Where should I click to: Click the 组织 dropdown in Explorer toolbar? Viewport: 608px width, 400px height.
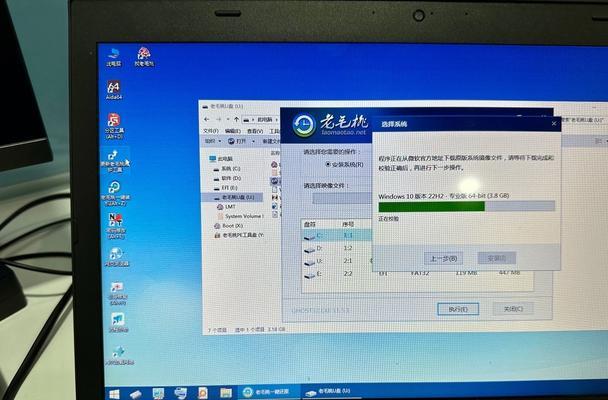click(x=212, y=141)
